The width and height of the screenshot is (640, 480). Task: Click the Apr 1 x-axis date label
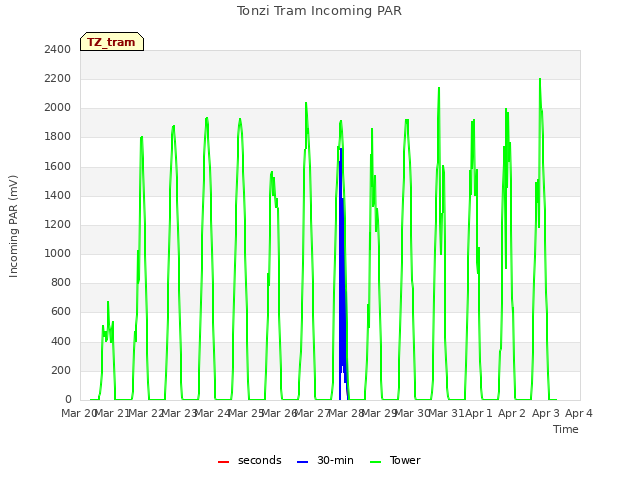coord(479,413)
